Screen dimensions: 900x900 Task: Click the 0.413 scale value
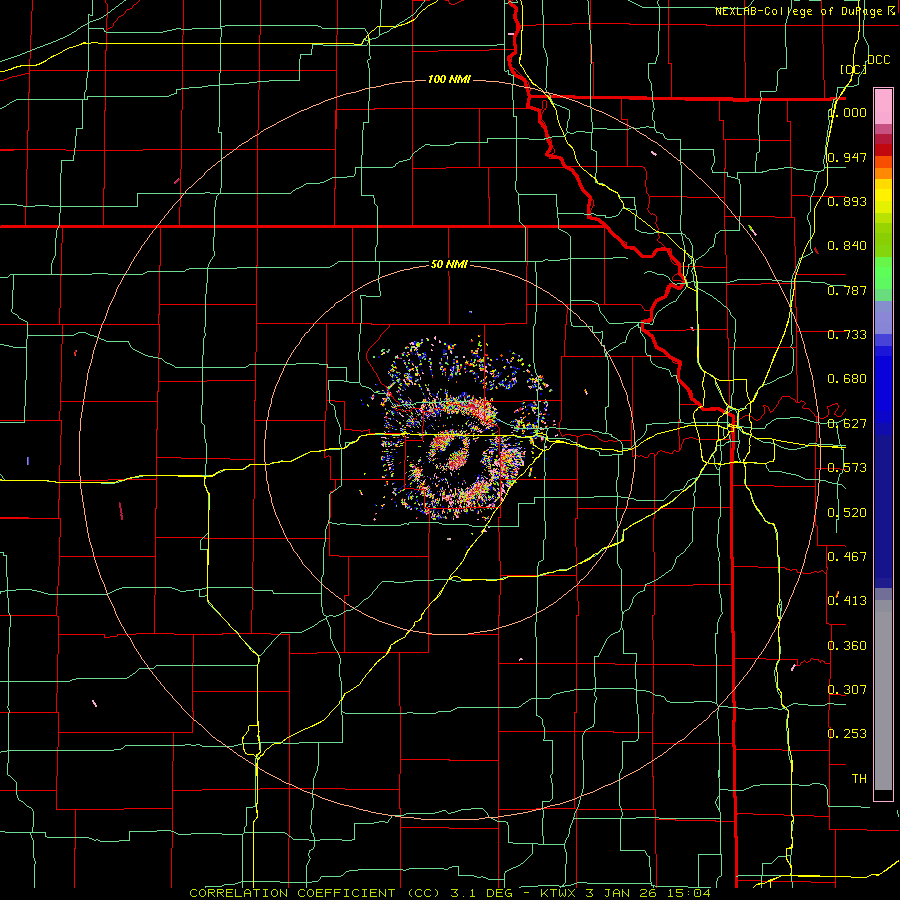click(x=848, y=601)
